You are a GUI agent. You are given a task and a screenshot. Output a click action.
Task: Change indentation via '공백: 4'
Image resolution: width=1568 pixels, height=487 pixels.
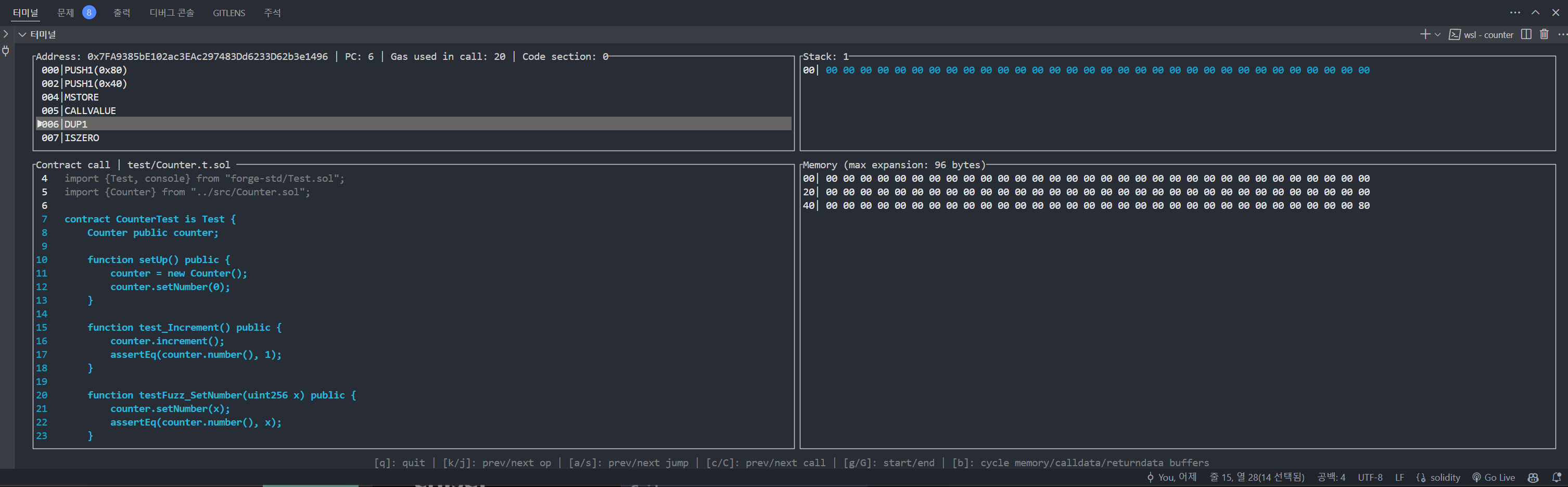point(1331,478)
